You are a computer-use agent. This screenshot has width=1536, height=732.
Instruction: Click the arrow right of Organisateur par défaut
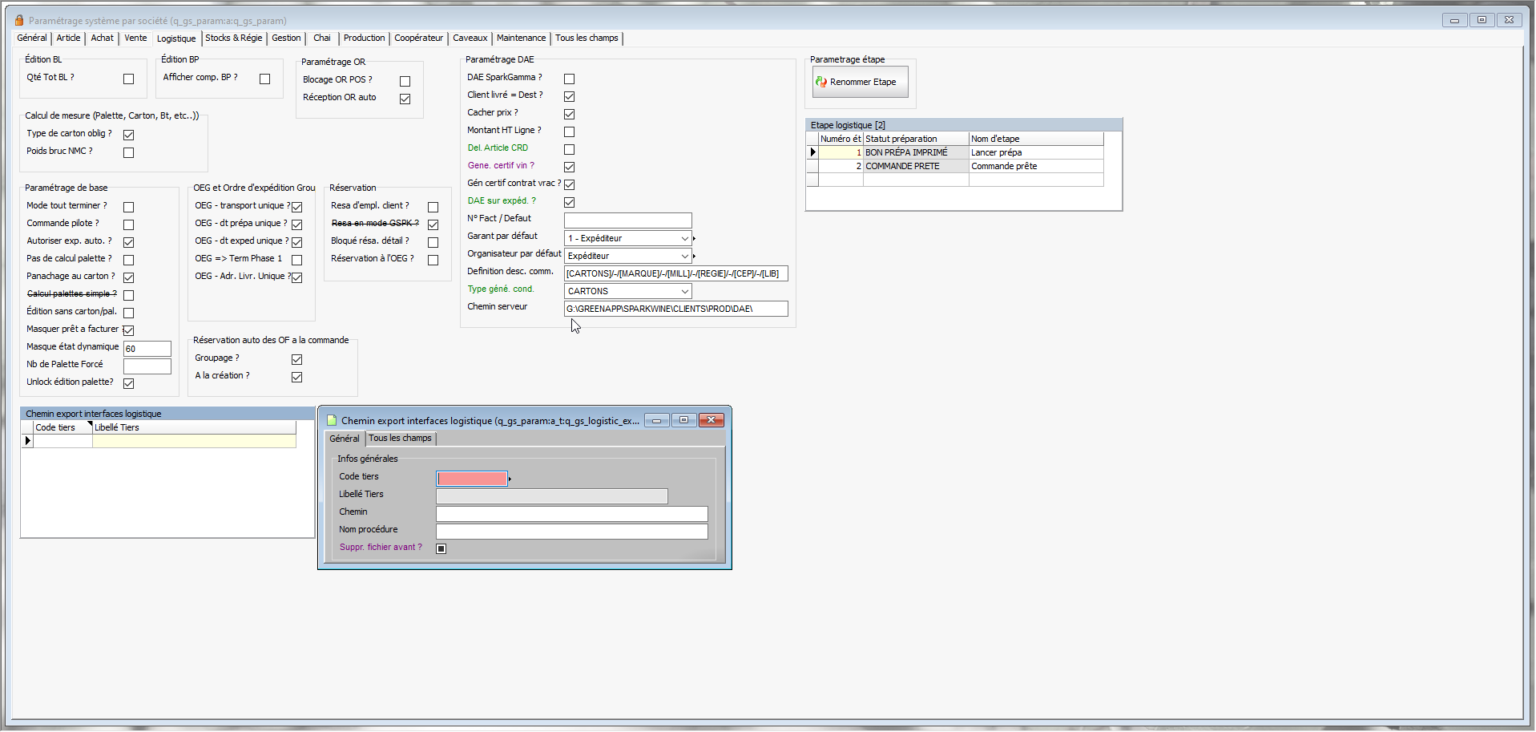click(694, 256)
